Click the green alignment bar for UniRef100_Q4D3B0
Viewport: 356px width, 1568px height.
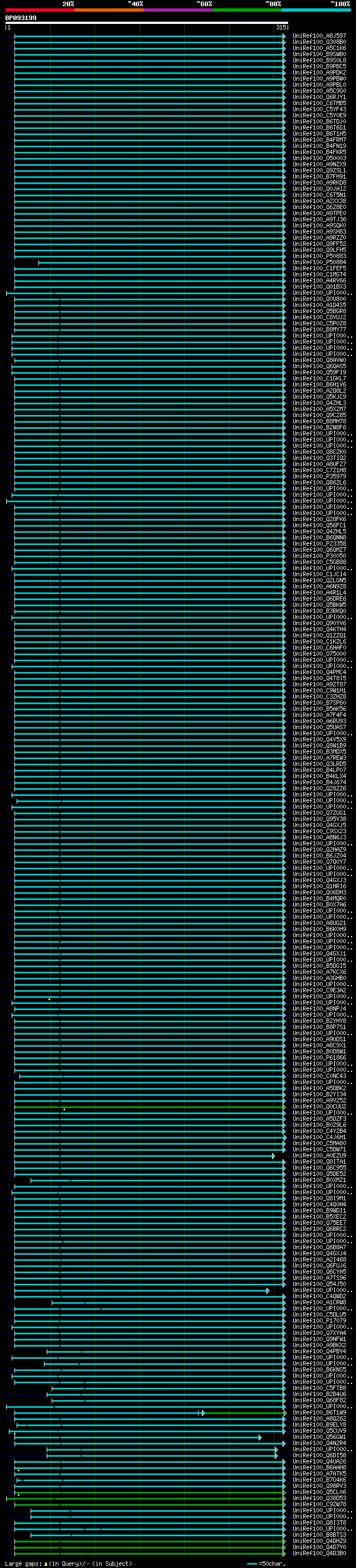pos(150,1553)
